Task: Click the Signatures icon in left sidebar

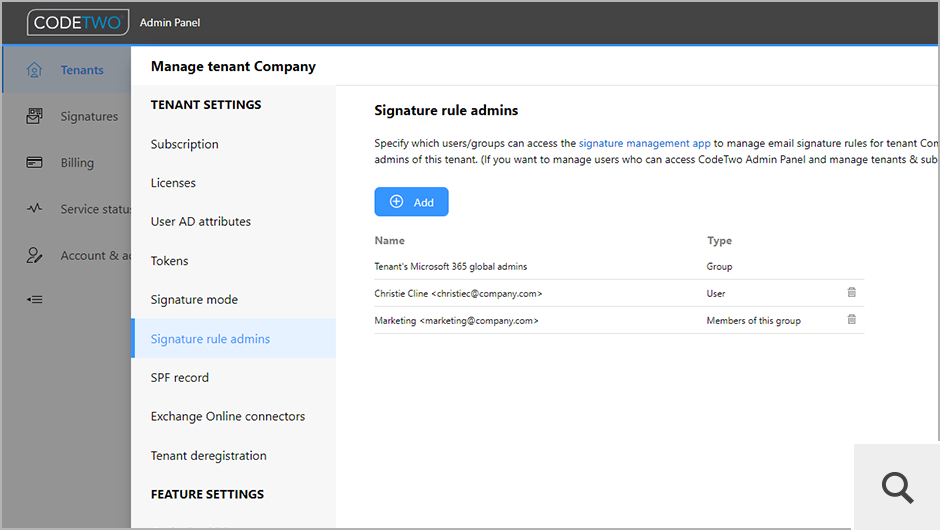Action: coord(35,116)
